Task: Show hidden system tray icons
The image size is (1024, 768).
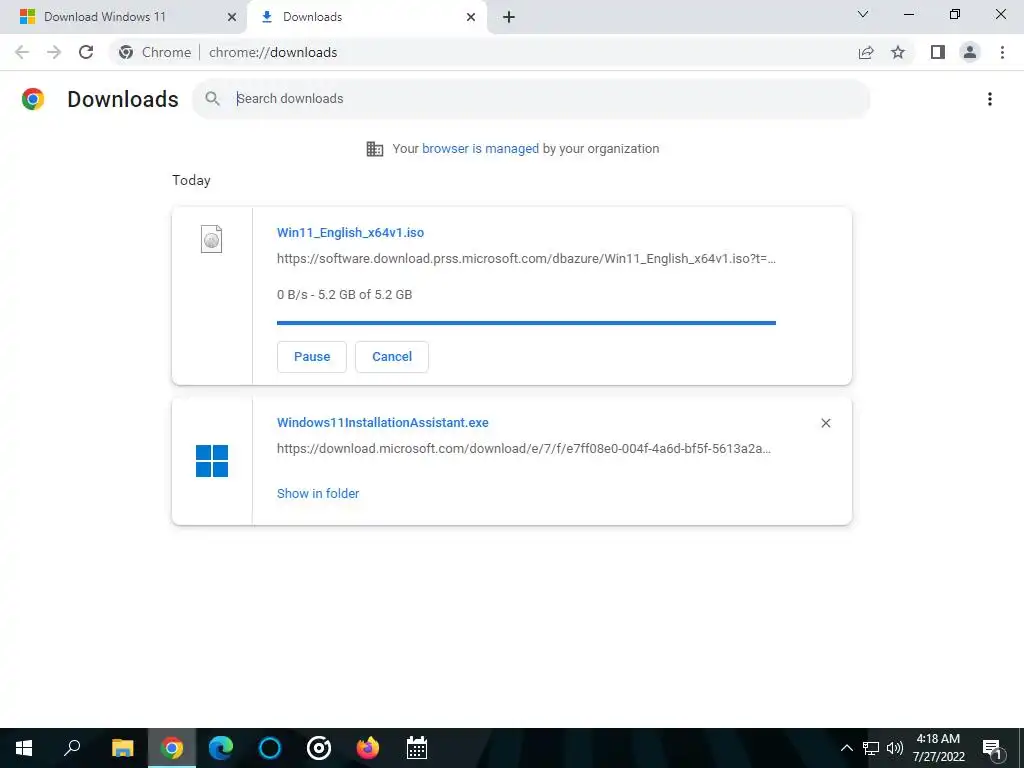Action: pyautogui.click(x=846, y=748)
